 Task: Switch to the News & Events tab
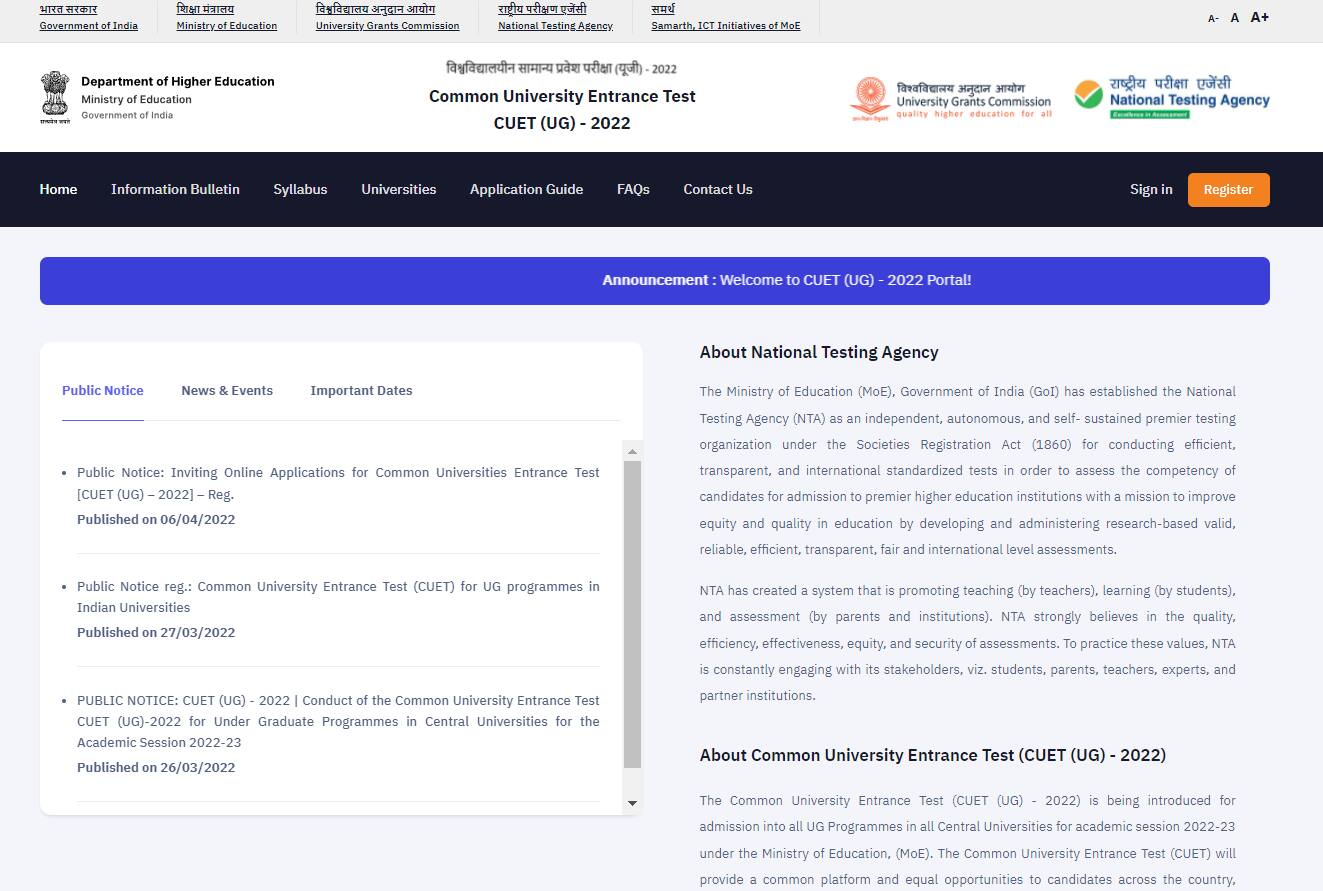pos(227,391)
